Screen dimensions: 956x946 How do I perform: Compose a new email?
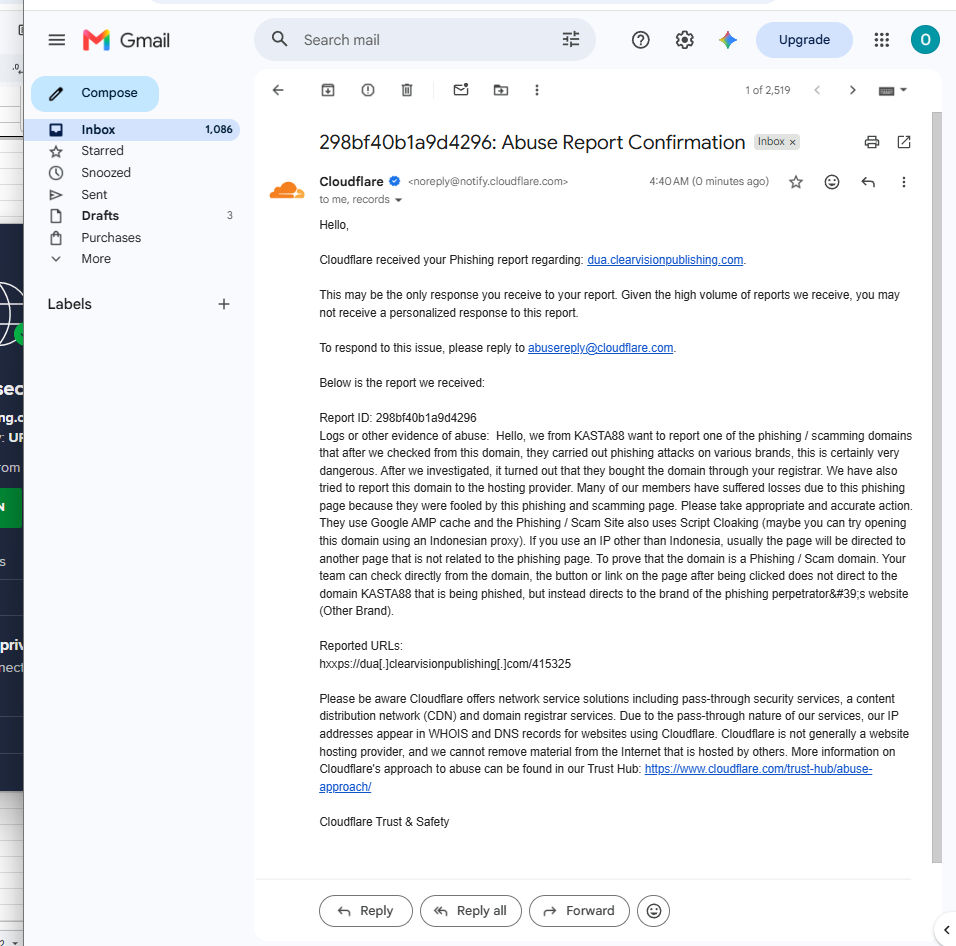(95, 93)
